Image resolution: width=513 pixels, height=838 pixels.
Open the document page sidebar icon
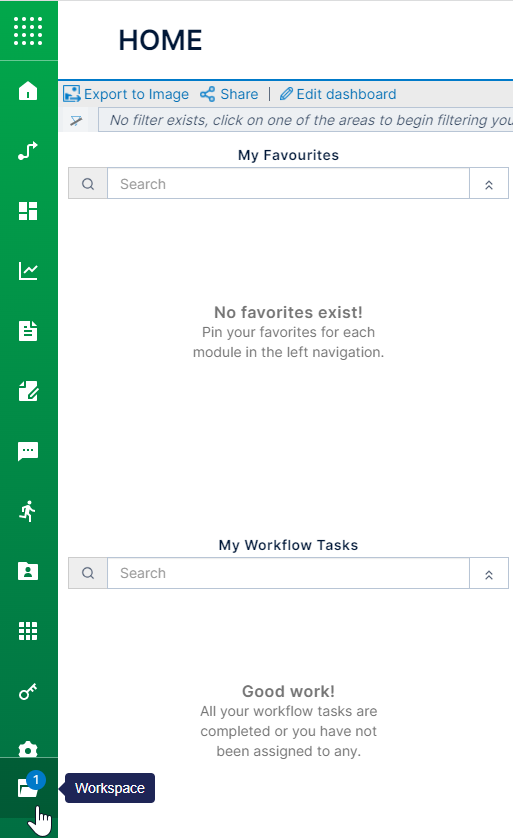pyautogui.click(x=28, y=331)
